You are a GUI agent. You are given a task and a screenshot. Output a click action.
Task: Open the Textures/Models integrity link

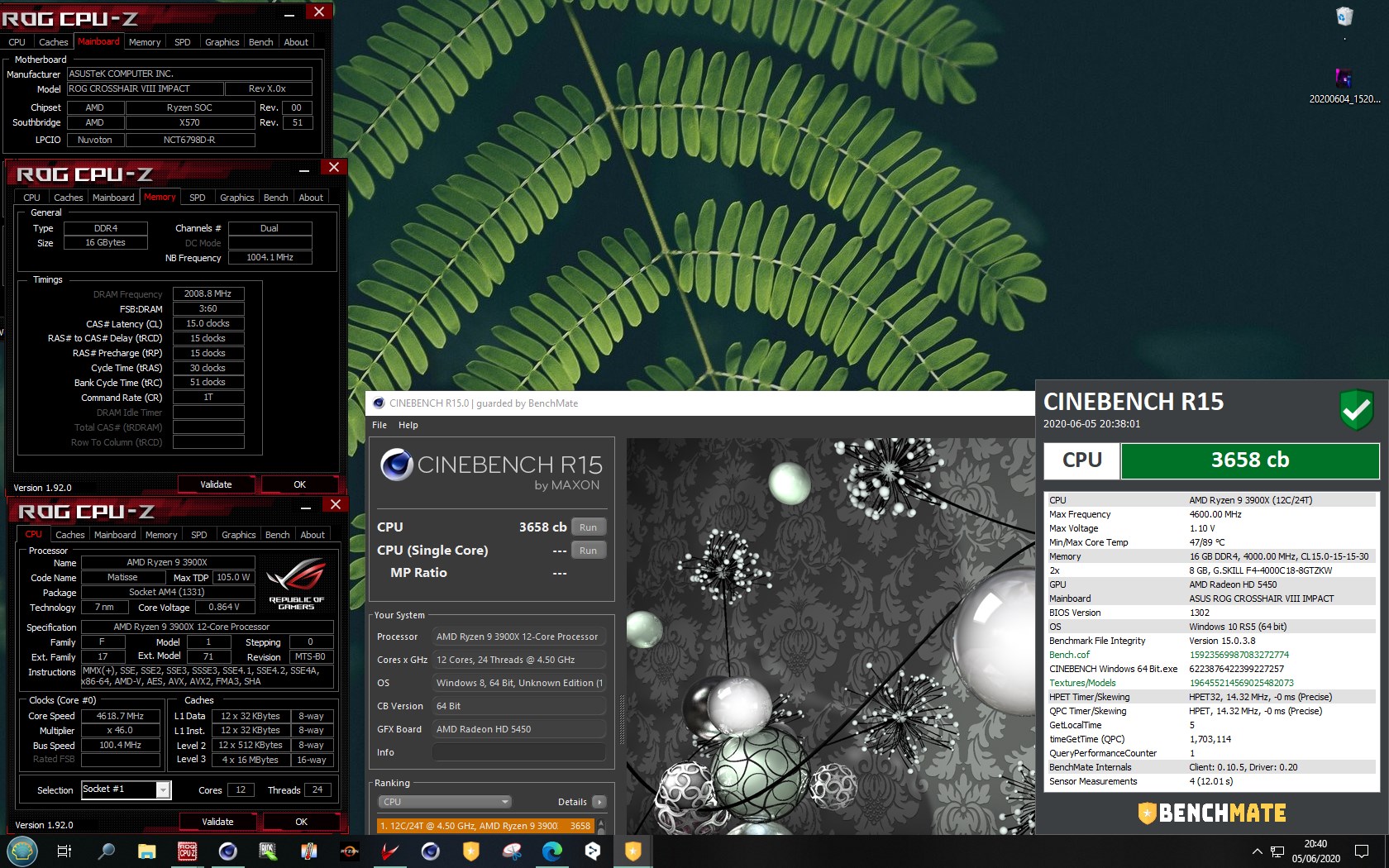[1082, 683]
